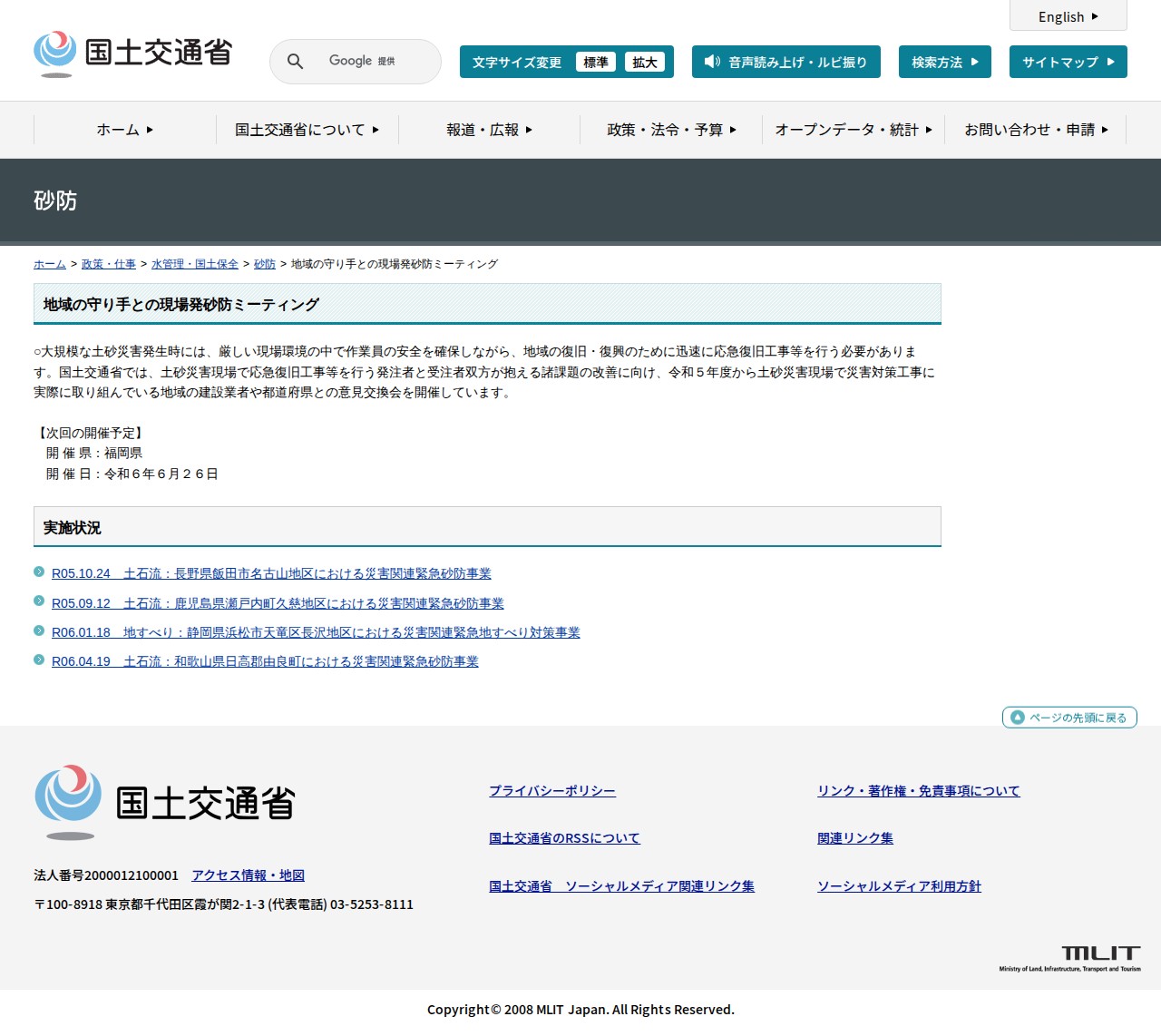This screenshot has width=1161, height=1036.
Task: Click ページの先頭に戻る button
Action: point(1069,718)
